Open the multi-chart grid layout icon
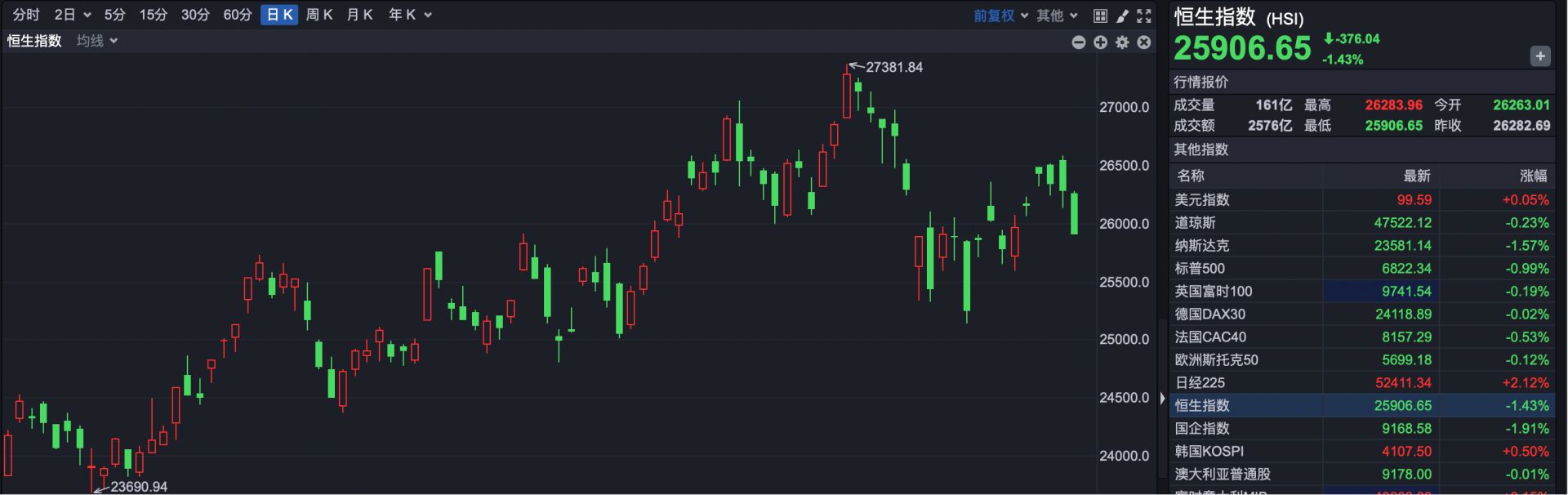Image resolution: width=1568 pixels, height=495 pixels. coord(1100,16)
